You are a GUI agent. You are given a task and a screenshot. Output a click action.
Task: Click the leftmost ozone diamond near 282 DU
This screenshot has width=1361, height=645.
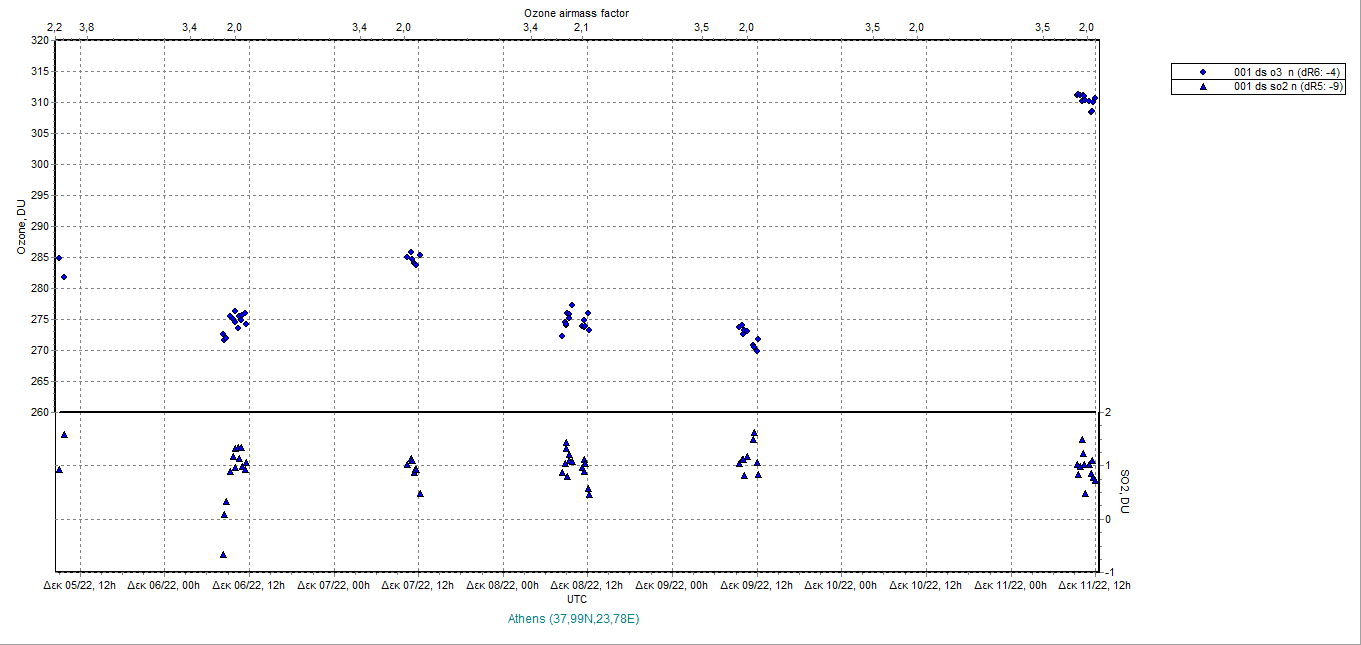click(x=64, y=277)
